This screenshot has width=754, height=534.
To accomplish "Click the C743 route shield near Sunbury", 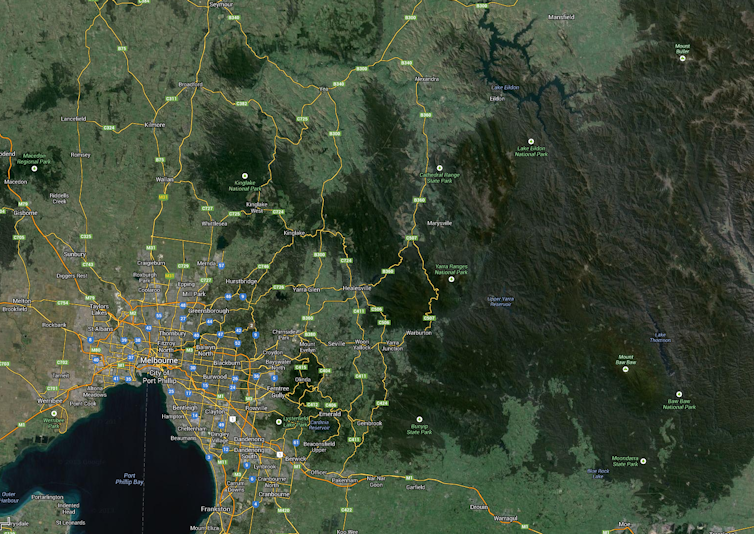I will pyautogui.click(x=88, y=265).
